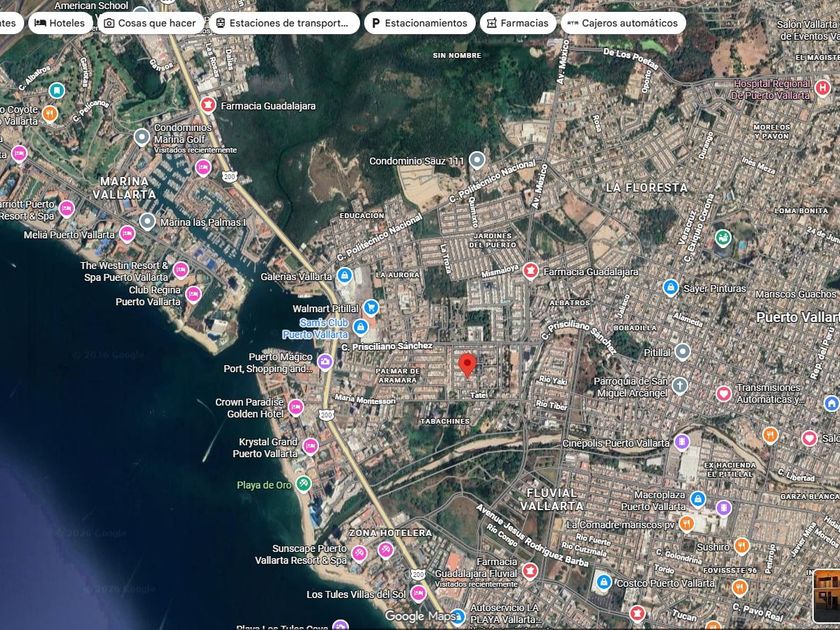Click the 'Tabachines' neighborhood label

click(x=445, y=421)
